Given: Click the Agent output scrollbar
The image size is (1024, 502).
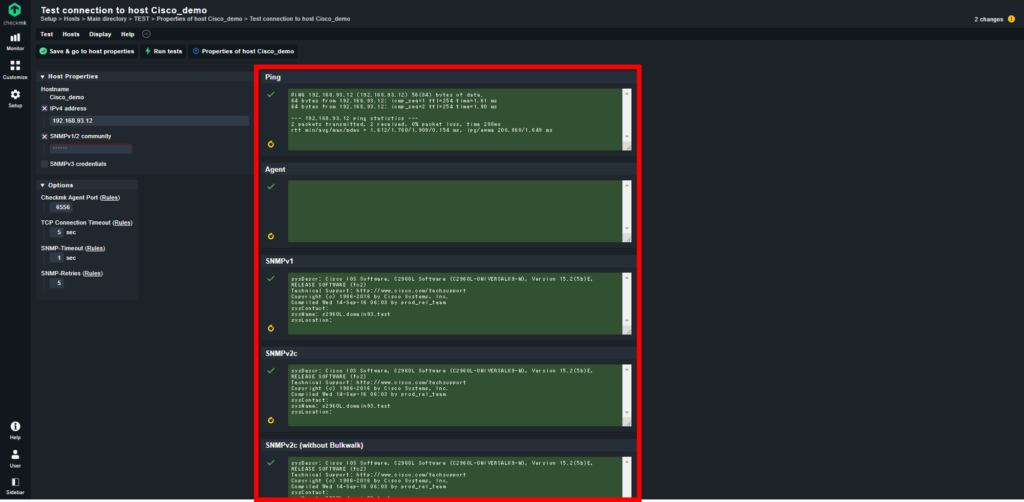Looking at the screenshot, I should pyautogui.click(x=627, y=207).
